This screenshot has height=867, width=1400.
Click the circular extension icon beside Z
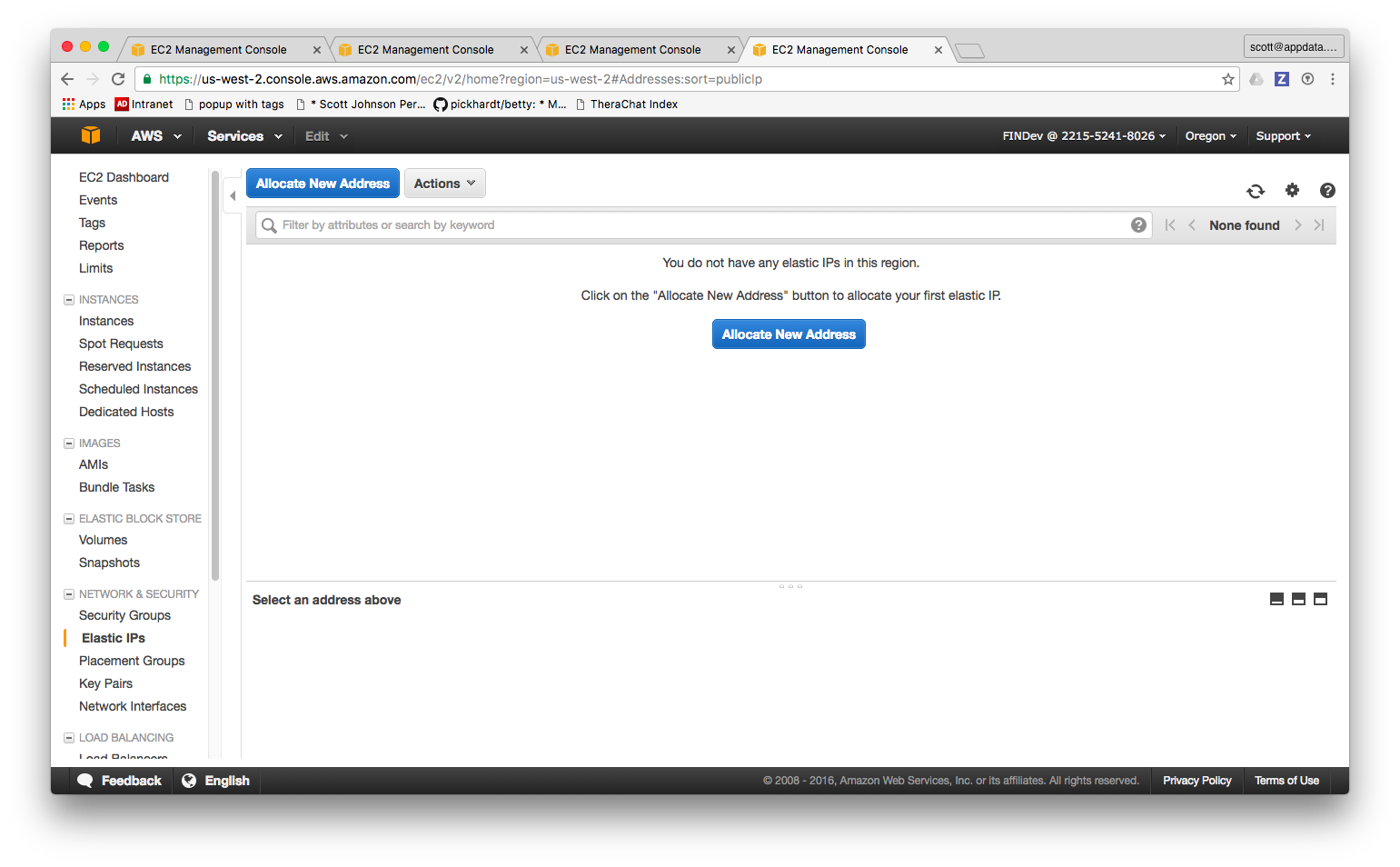coord(1307,79)
